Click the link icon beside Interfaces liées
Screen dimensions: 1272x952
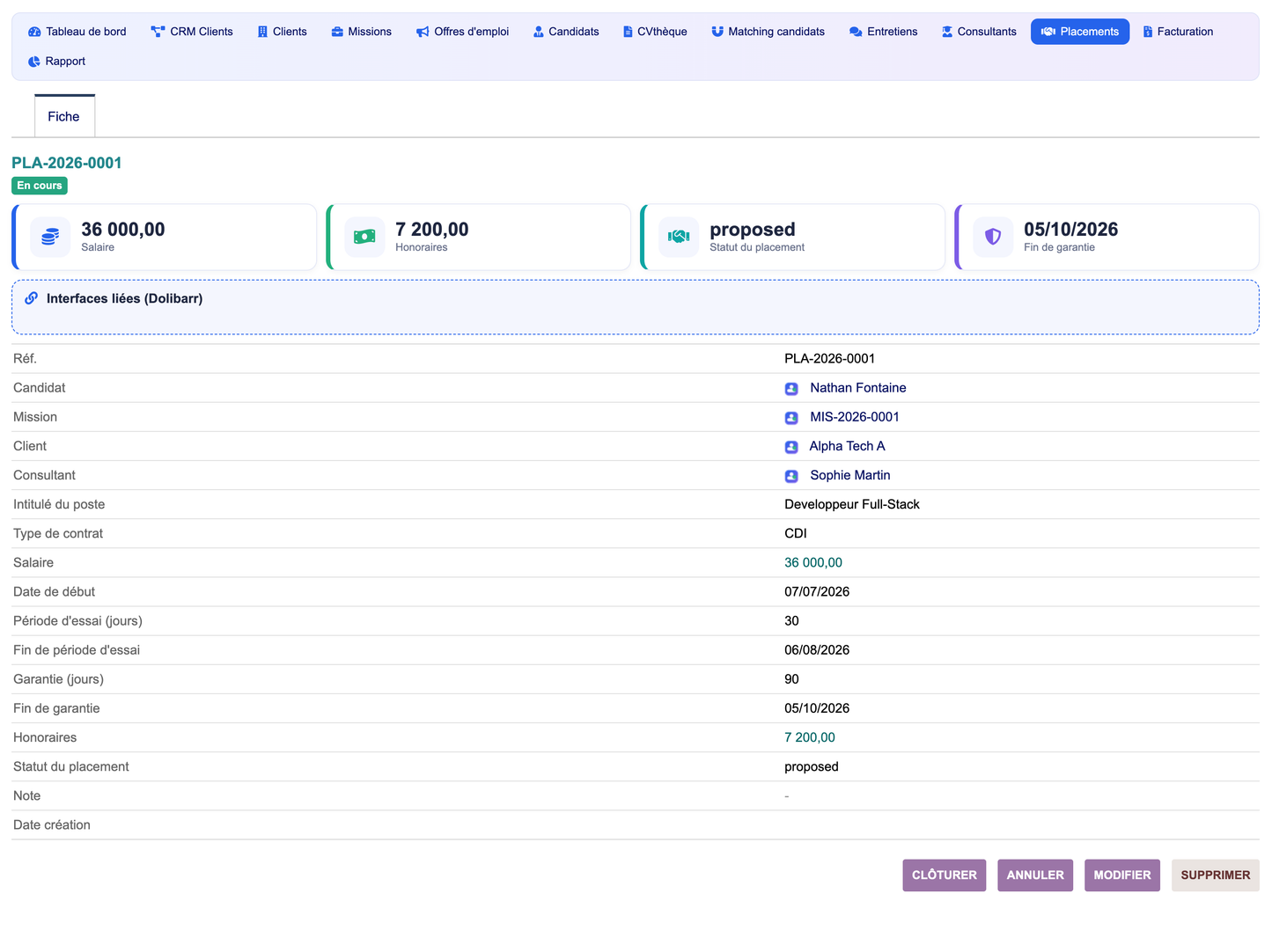pyautogui.click(x=32, y=298)
